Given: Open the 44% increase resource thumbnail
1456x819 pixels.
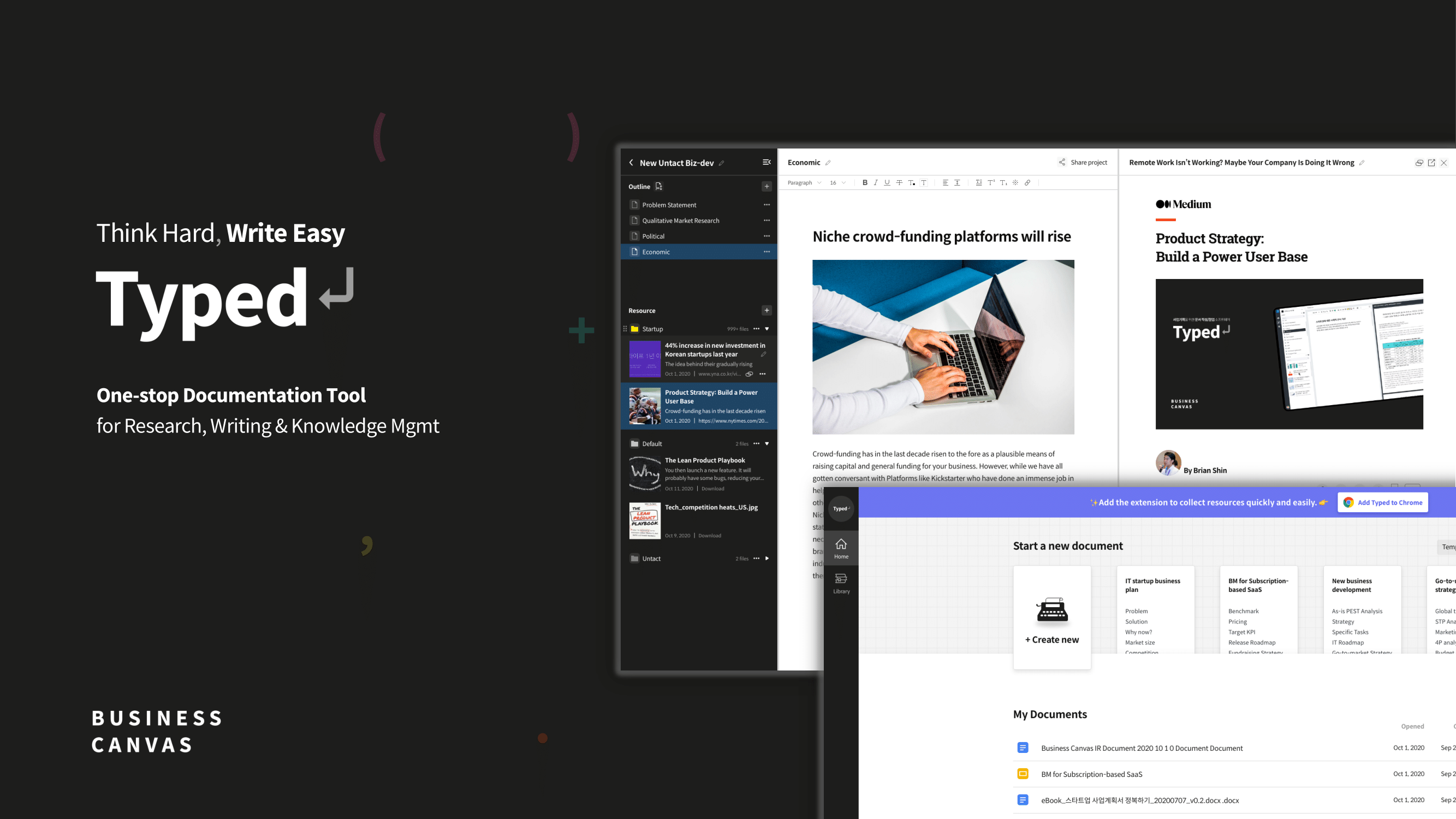Looking at the screenshot, I should pyautogui.click(x=645, y=359).
